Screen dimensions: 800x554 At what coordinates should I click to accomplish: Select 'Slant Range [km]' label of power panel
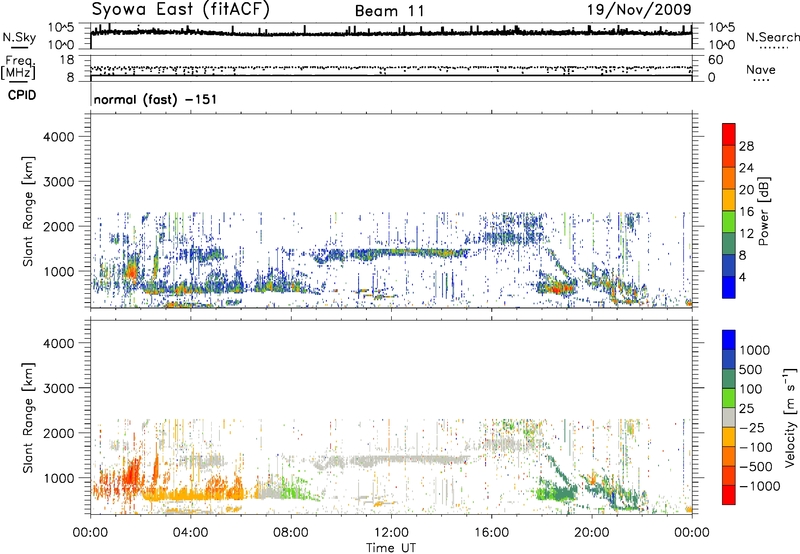(x=28, y=211)
